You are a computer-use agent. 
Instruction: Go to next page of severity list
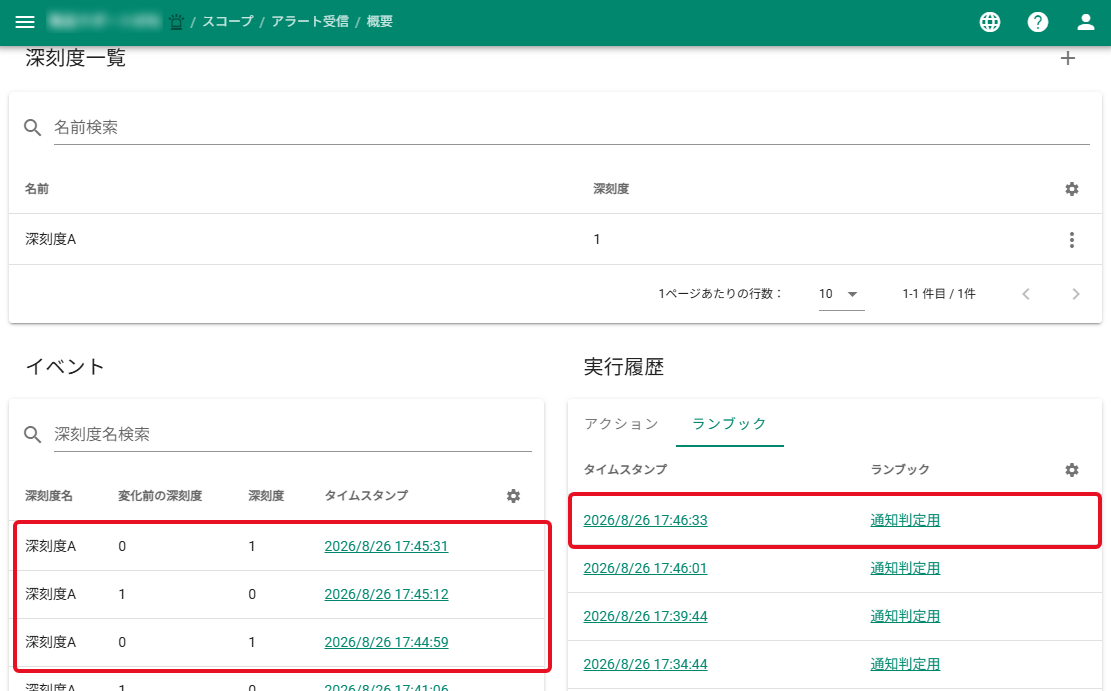(1076, 294)
